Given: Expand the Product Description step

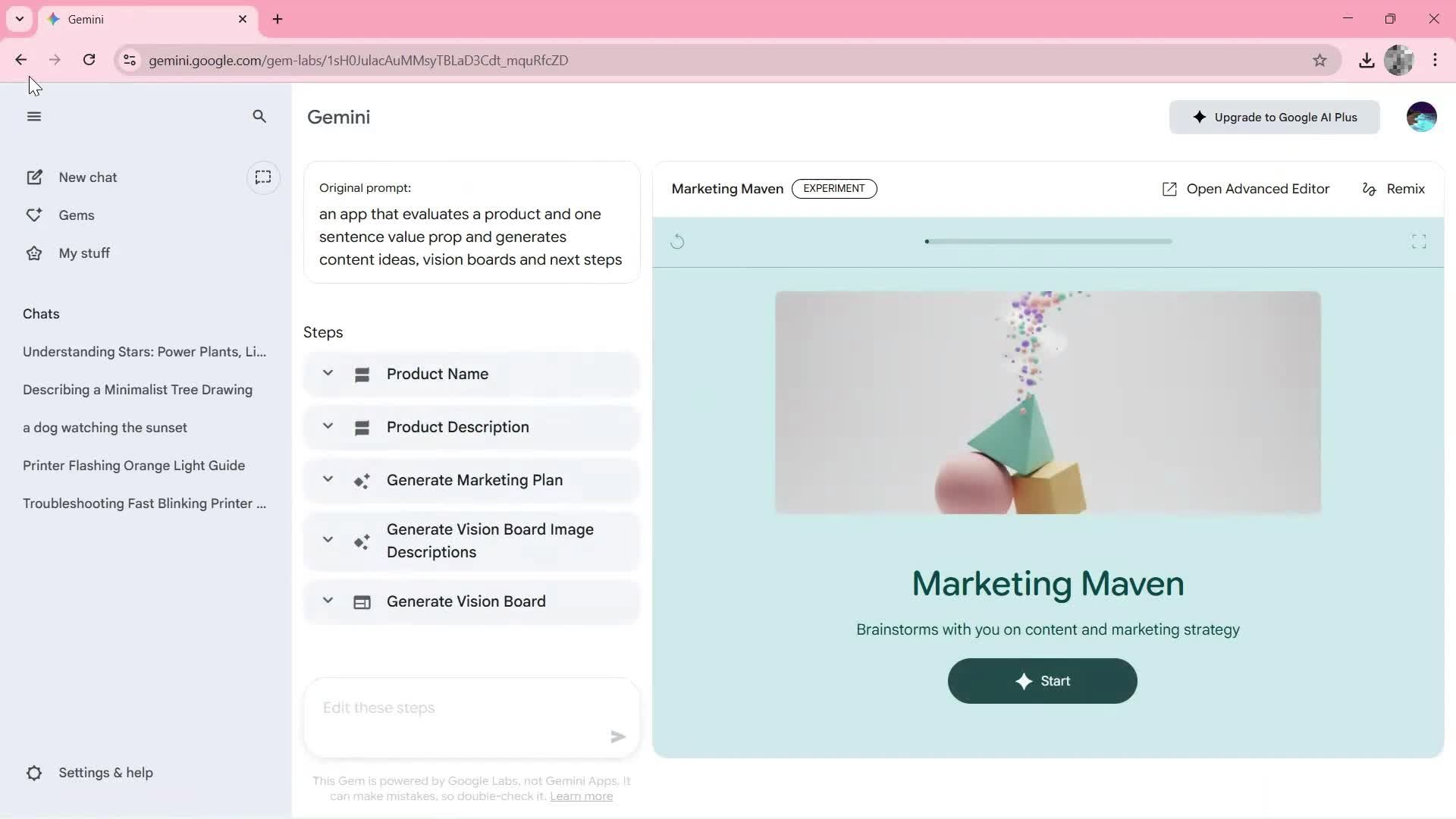Looking at the screenshot, I should [328, 426].
